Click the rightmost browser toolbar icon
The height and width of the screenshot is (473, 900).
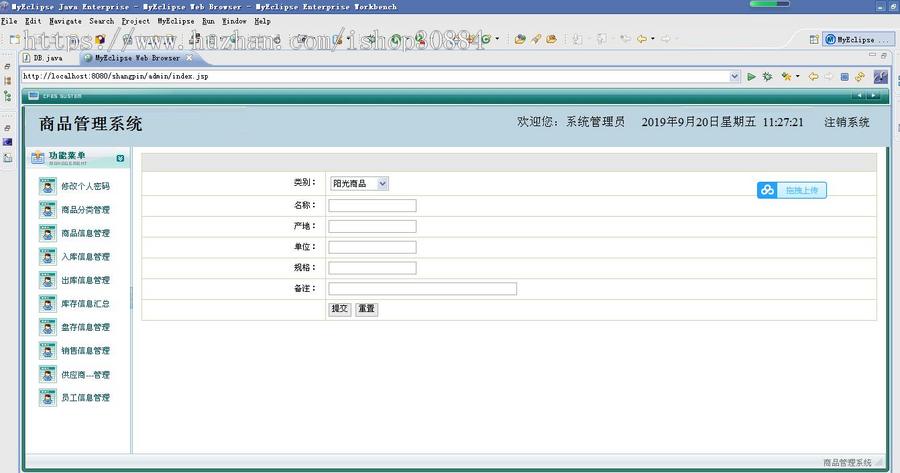(x=880, y=76)
